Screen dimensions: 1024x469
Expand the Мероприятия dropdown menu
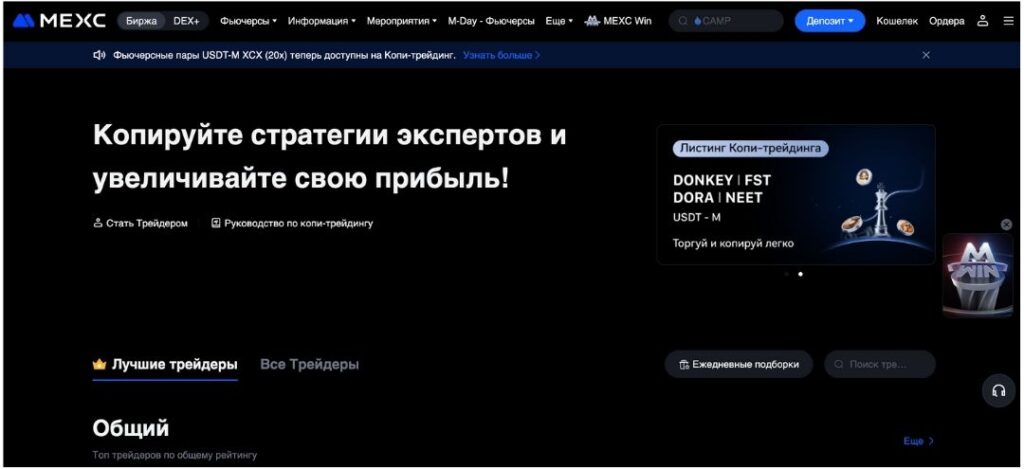coord(402,21)
